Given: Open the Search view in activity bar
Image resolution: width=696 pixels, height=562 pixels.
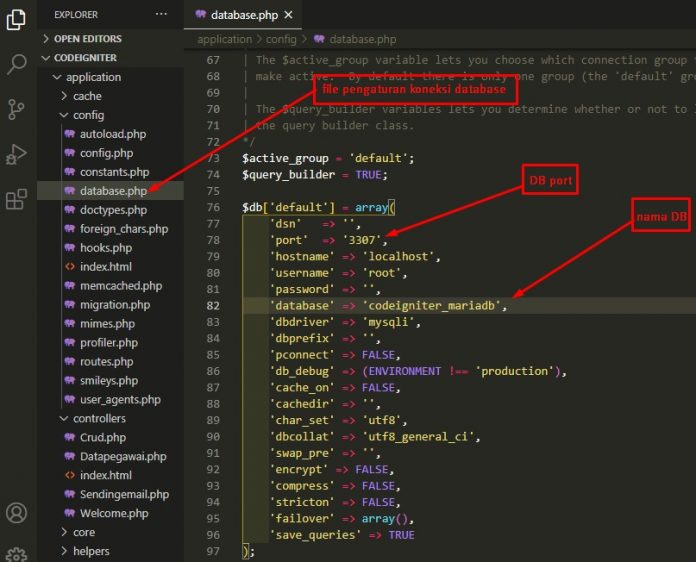Looking at the screenshot, I should point(16,64).
